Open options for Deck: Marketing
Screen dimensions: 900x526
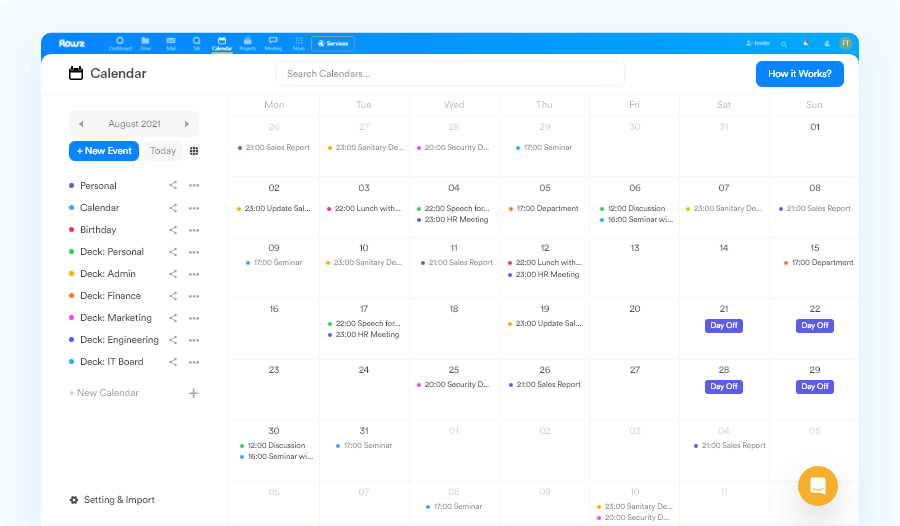194,318
